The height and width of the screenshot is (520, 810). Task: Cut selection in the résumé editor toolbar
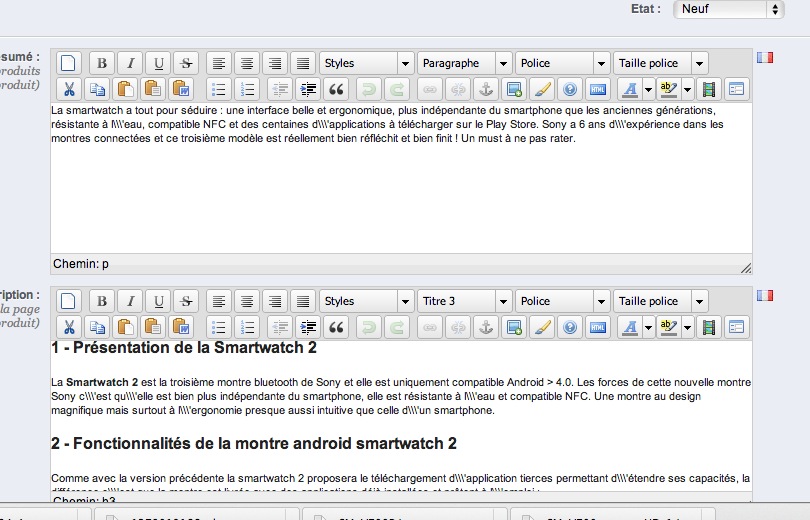(x=69, y=89)
